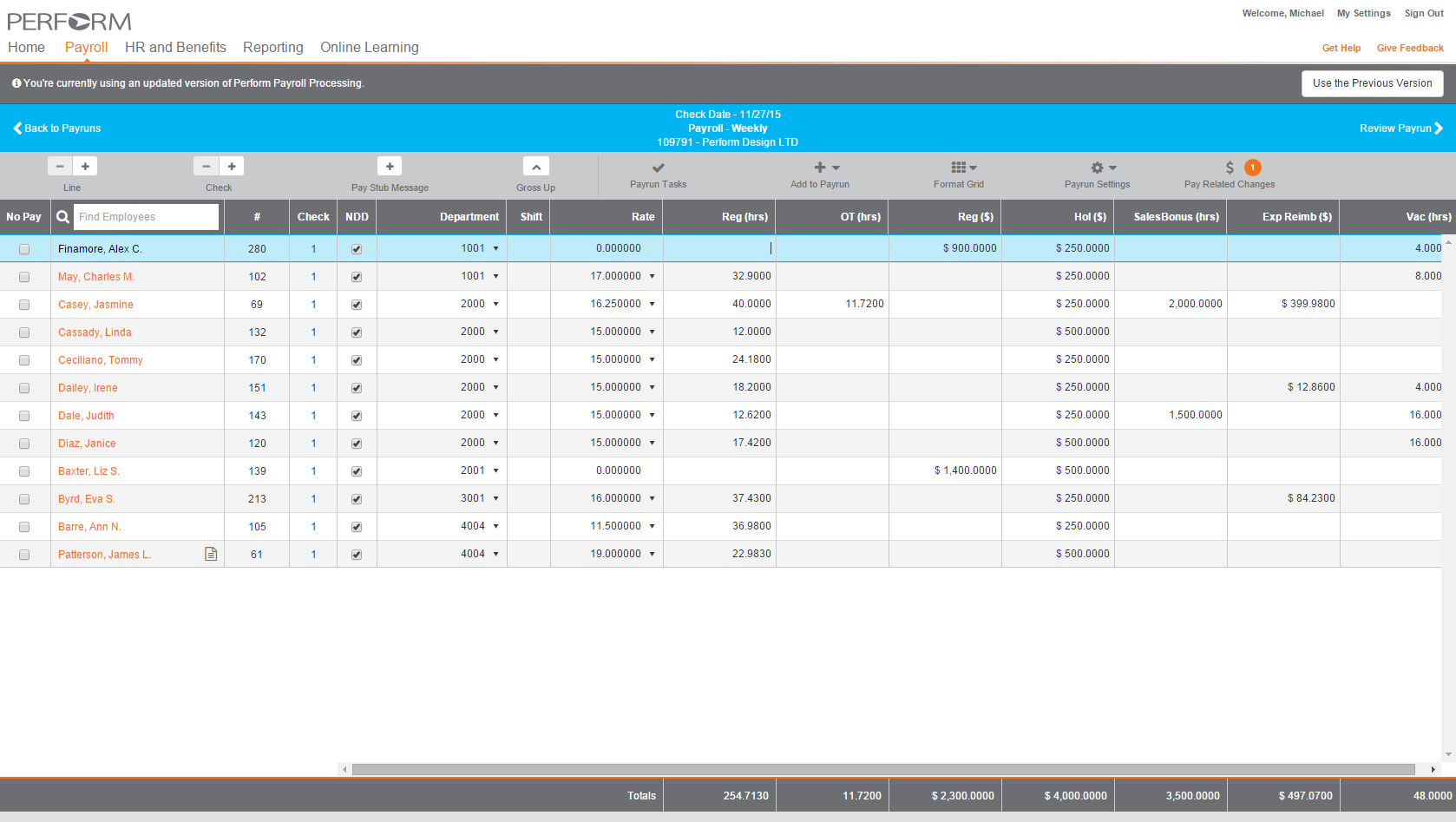Open Rate dropdown for May, Charles M.
Screen dimensions: 1456x822
pos(652,276)
